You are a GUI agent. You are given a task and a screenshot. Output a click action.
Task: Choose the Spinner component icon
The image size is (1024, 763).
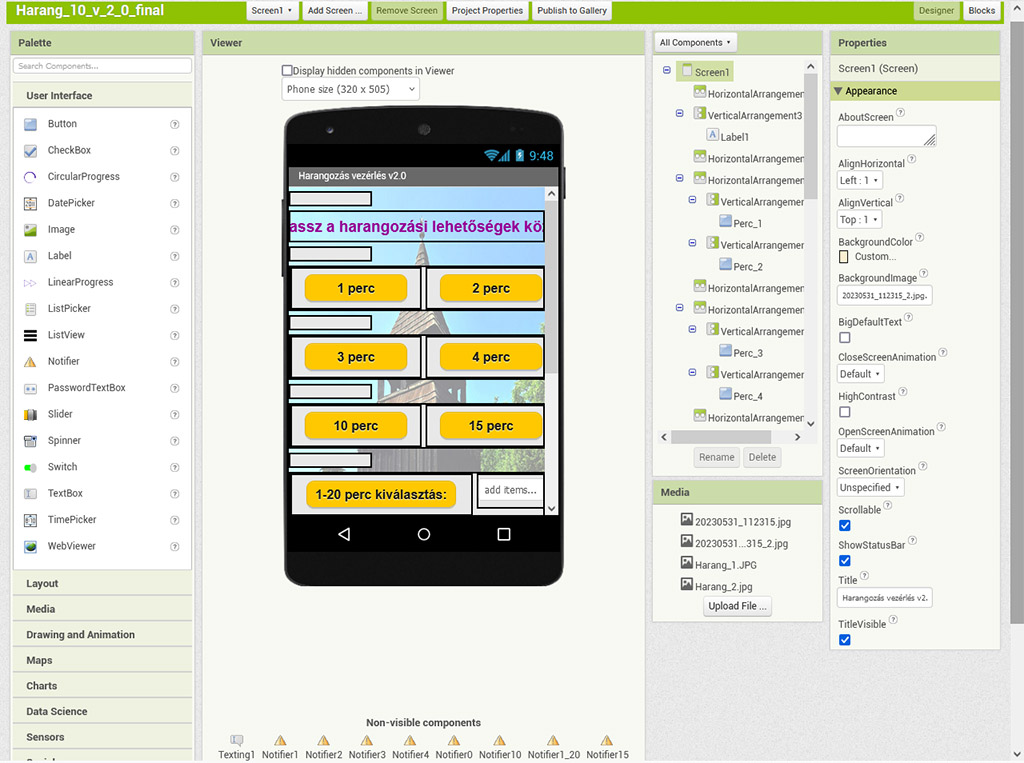coord(30,442)
